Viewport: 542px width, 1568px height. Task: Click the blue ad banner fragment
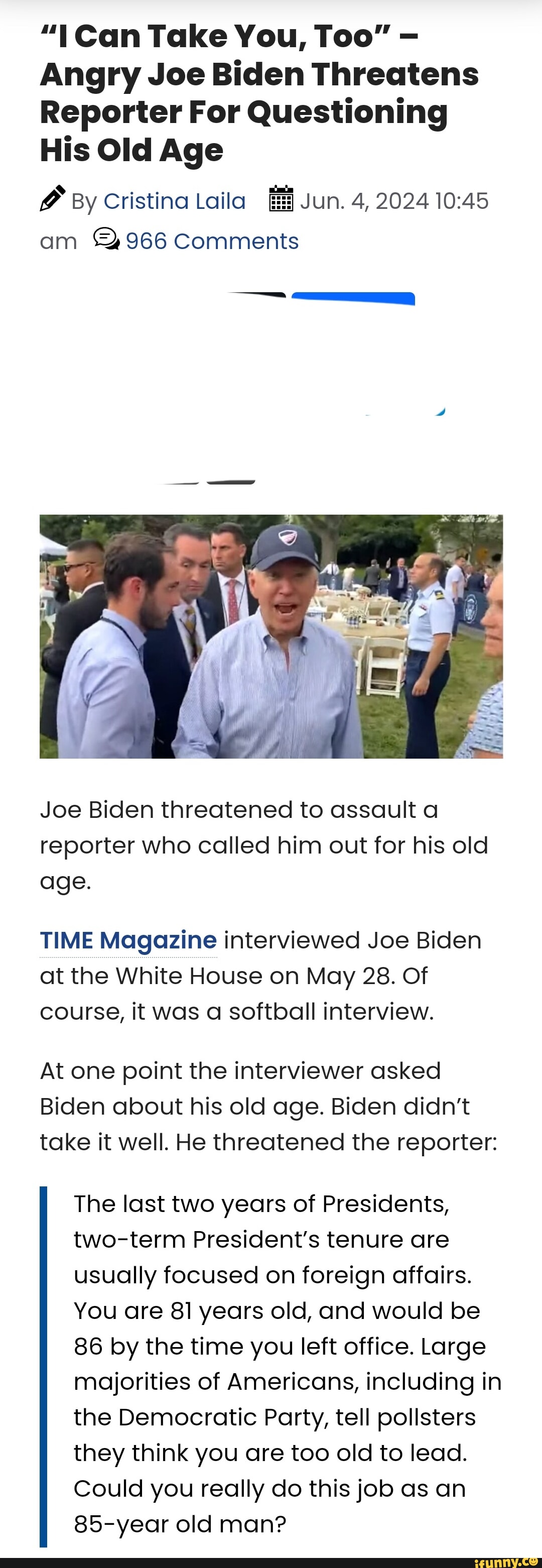coord(353,298)
